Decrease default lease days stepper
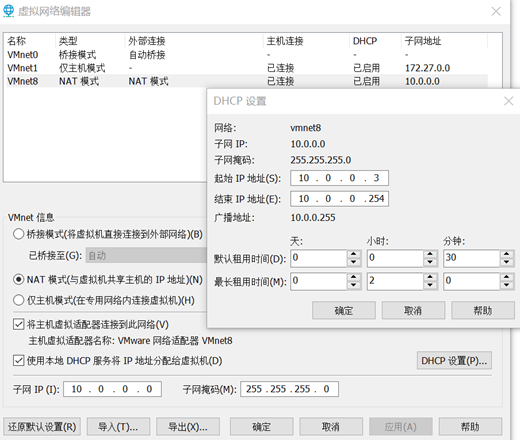Viewport: 520px width, 440px height. 354,262
